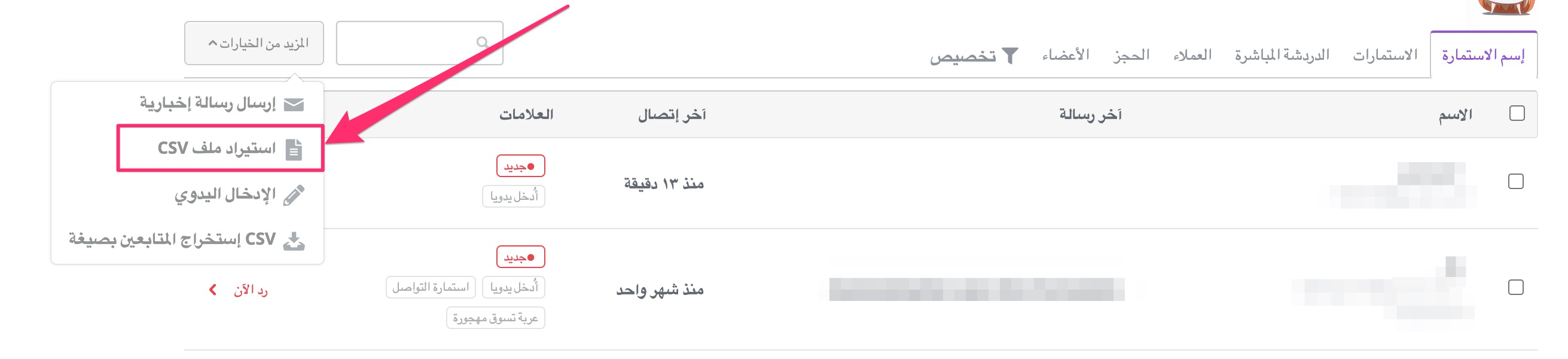Sort by the آخر إتصال column header

pos(672,115)
